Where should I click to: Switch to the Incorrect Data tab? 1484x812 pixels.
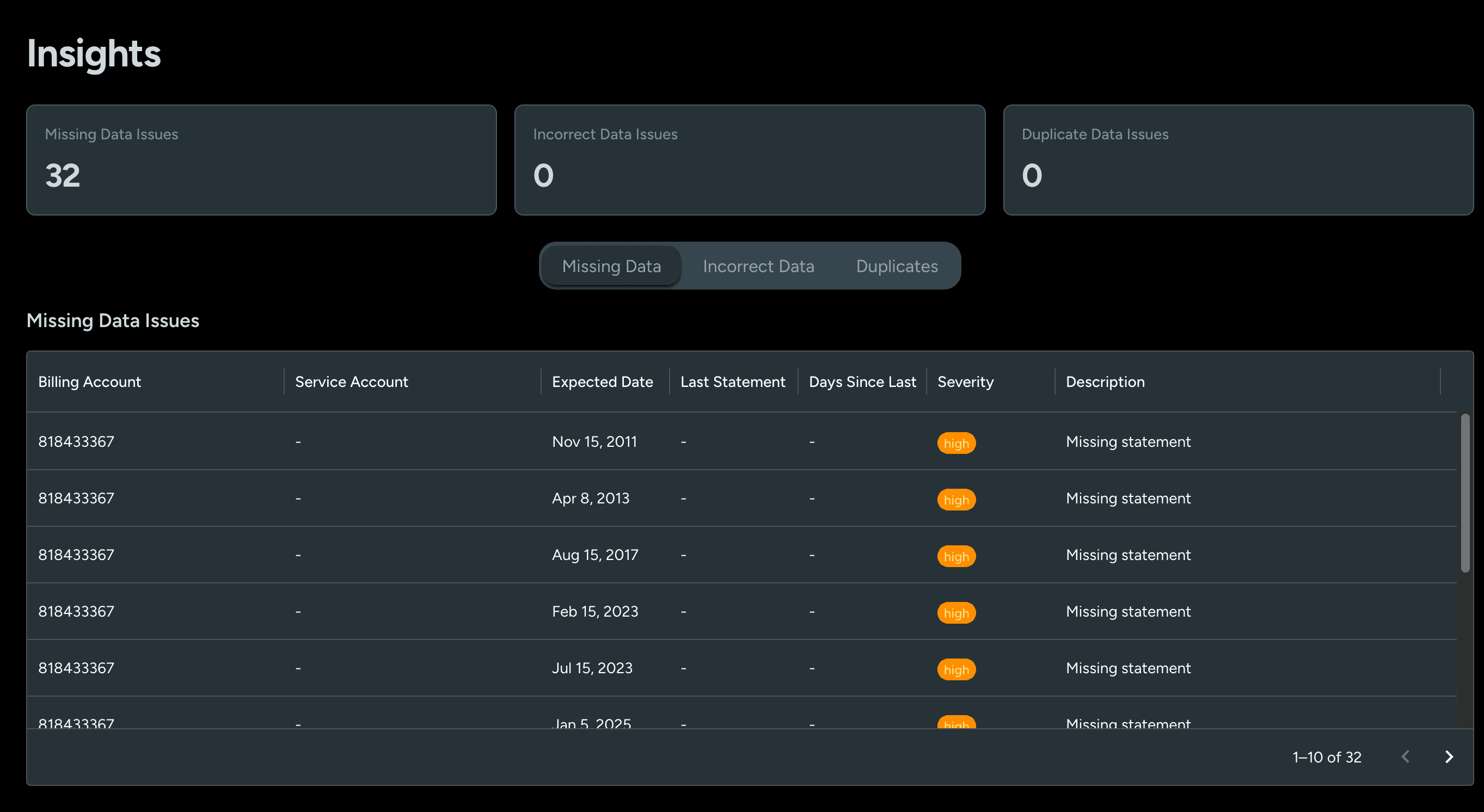pyautogui.click(x=758, y=266)
